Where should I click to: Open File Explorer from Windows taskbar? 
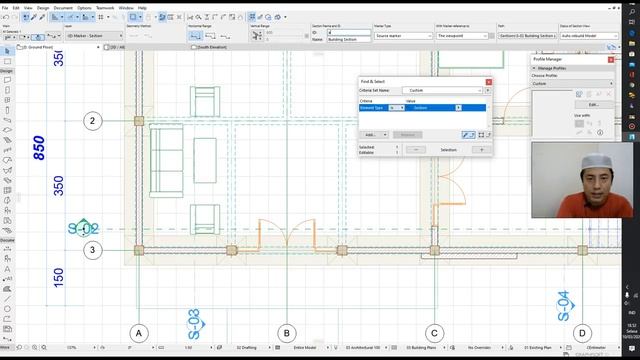pos(632,43)
